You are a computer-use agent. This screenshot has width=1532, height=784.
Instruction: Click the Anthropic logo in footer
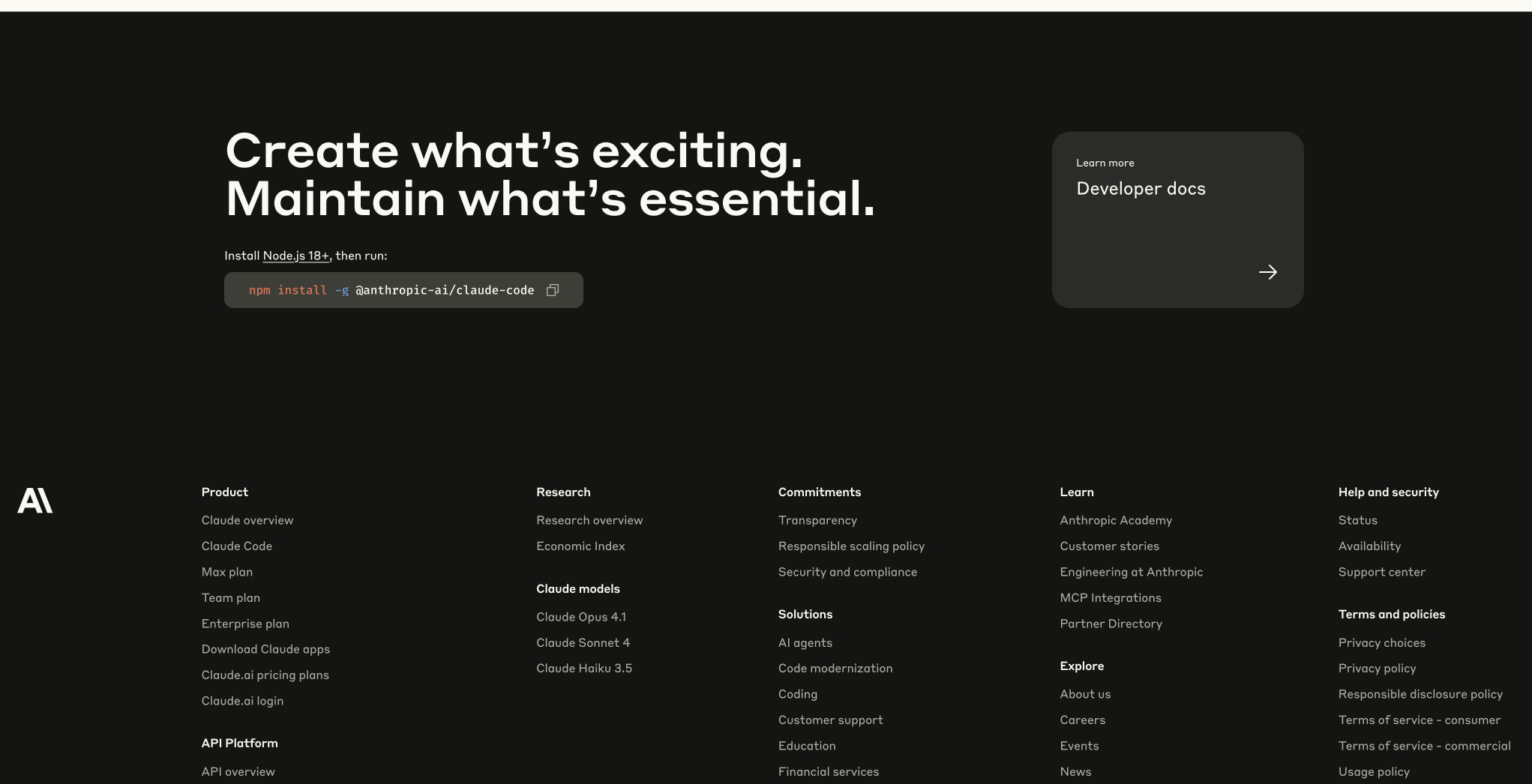pyautogui.click(x=35, y=501)
